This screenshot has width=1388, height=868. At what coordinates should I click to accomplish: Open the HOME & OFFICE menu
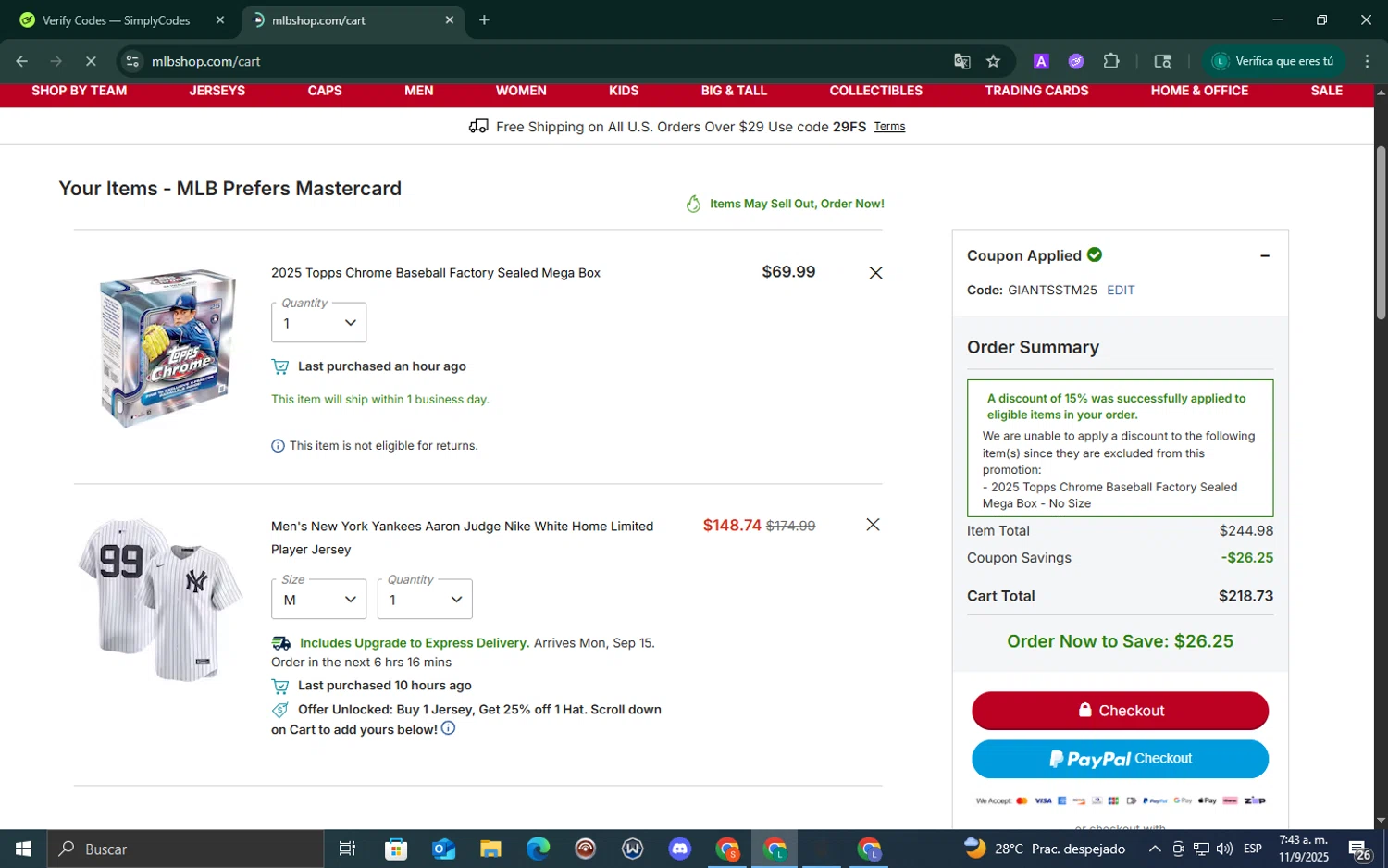click(x=1199, y=91)
